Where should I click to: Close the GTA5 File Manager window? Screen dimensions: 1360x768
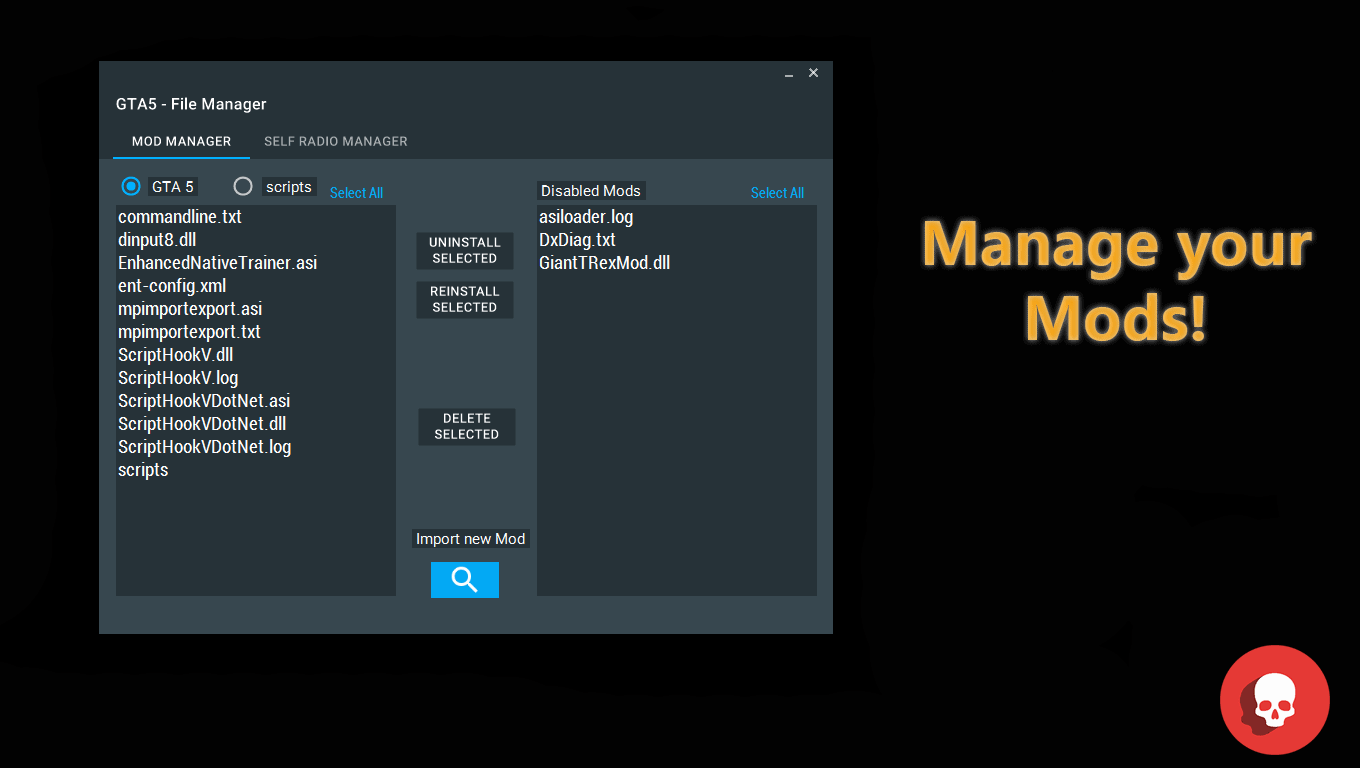point(813,73)
